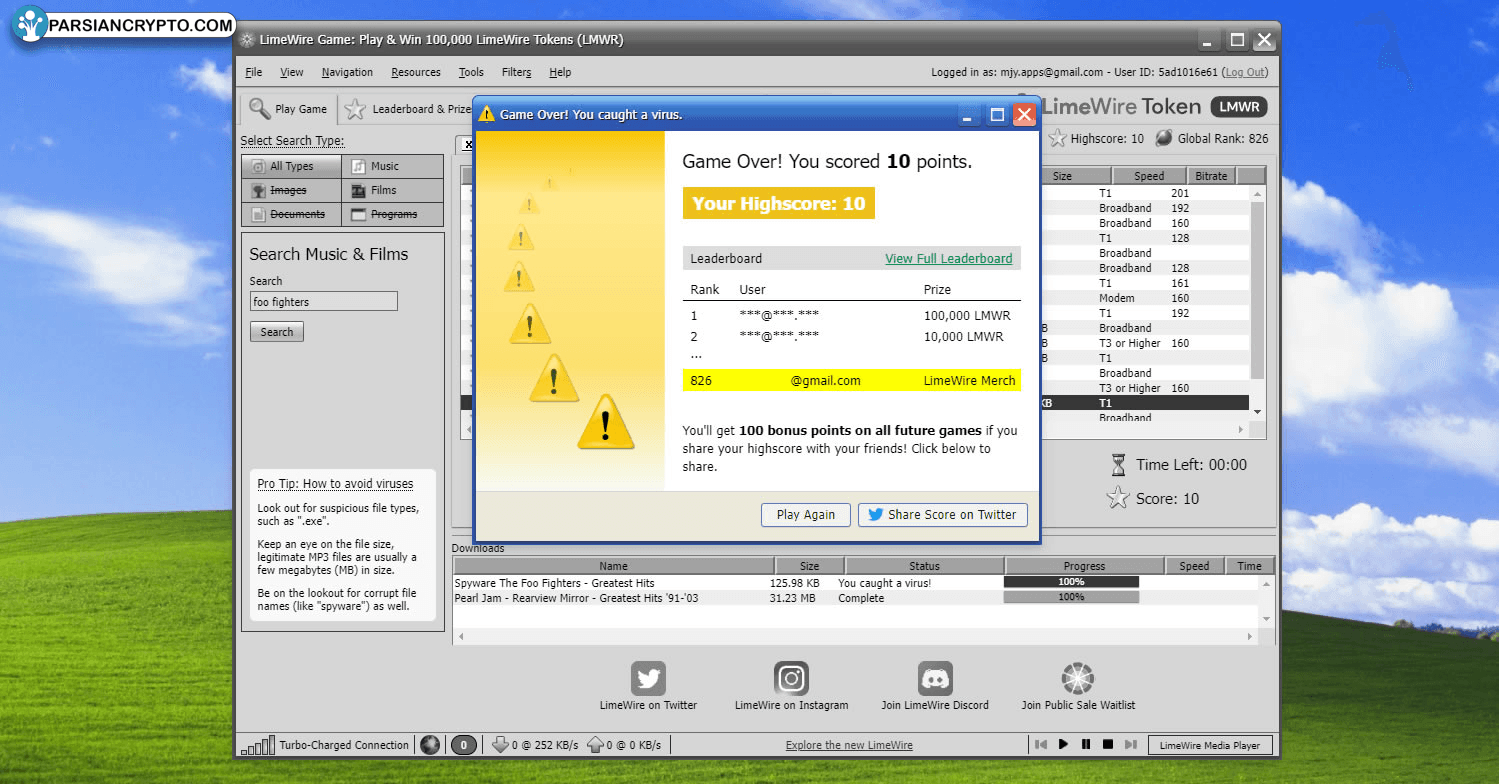Click search results scrollbar down arrow
Screen dimensions: 1499x784
(x=1257, y=412)
